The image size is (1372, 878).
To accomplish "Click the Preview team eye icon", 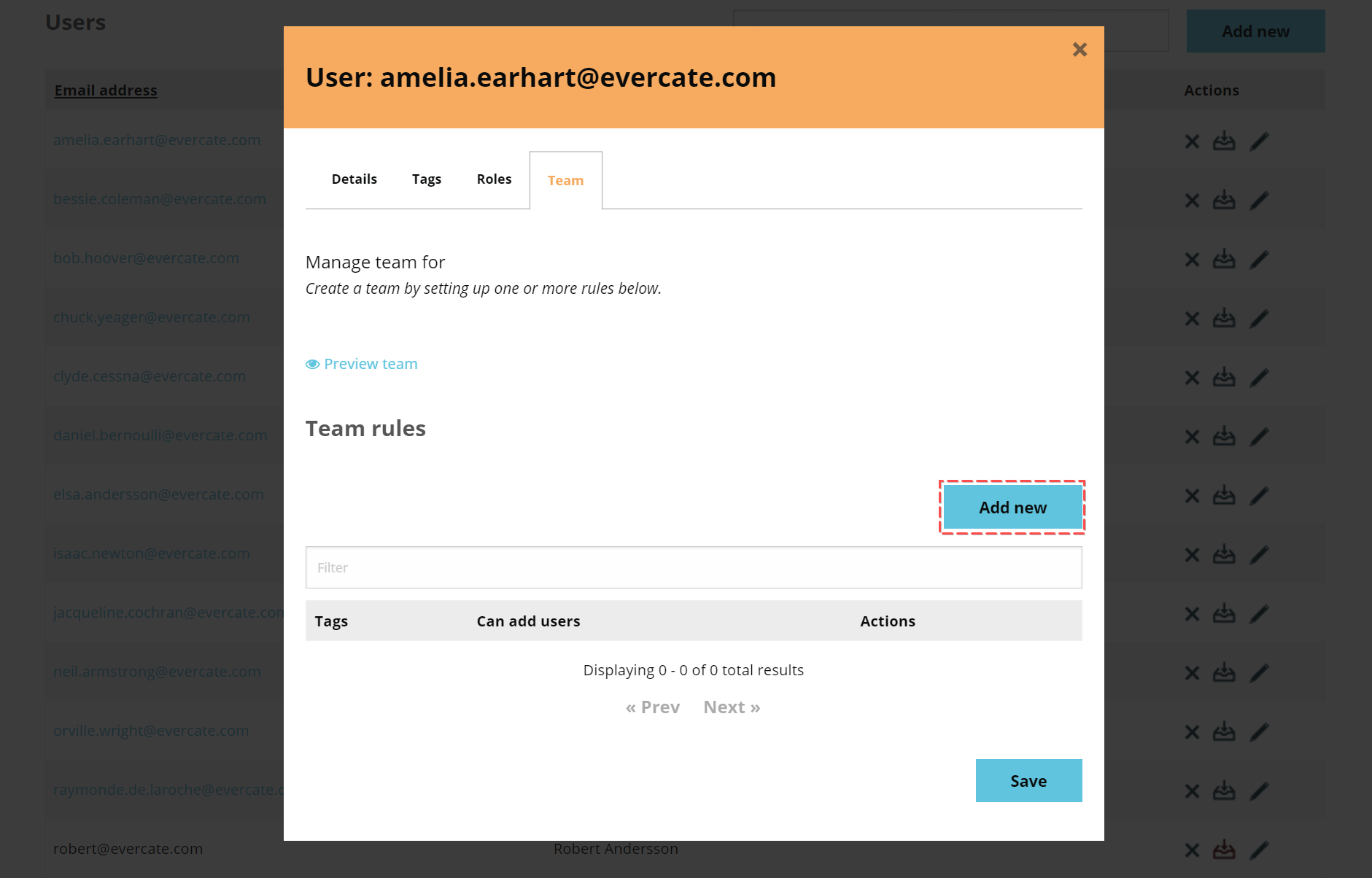I will tap(313, 363).
